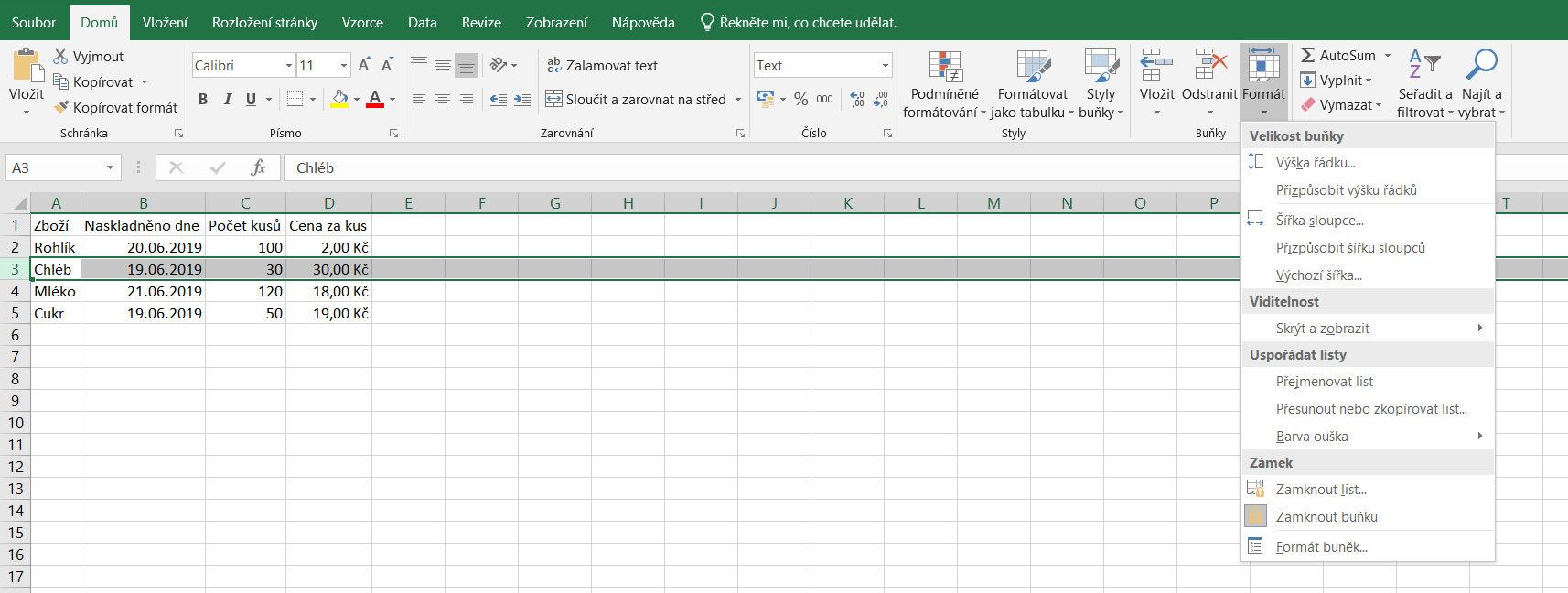Open Podmíněné formátování conditional formatting
1568x593 pixels.
(x=945, y=84)
